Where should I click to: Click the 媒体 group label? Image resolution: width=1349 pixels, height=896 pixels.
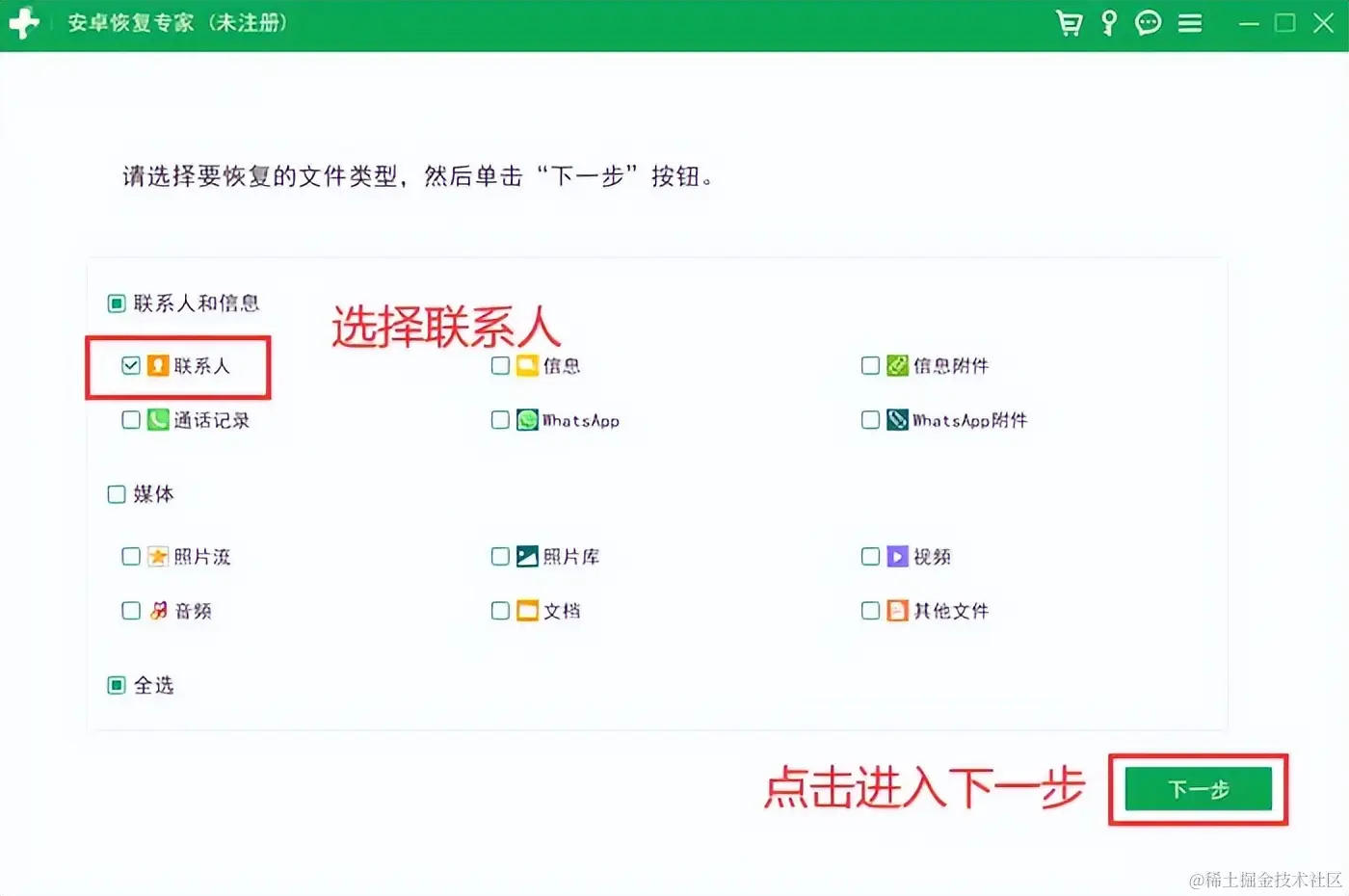point(154,494)
